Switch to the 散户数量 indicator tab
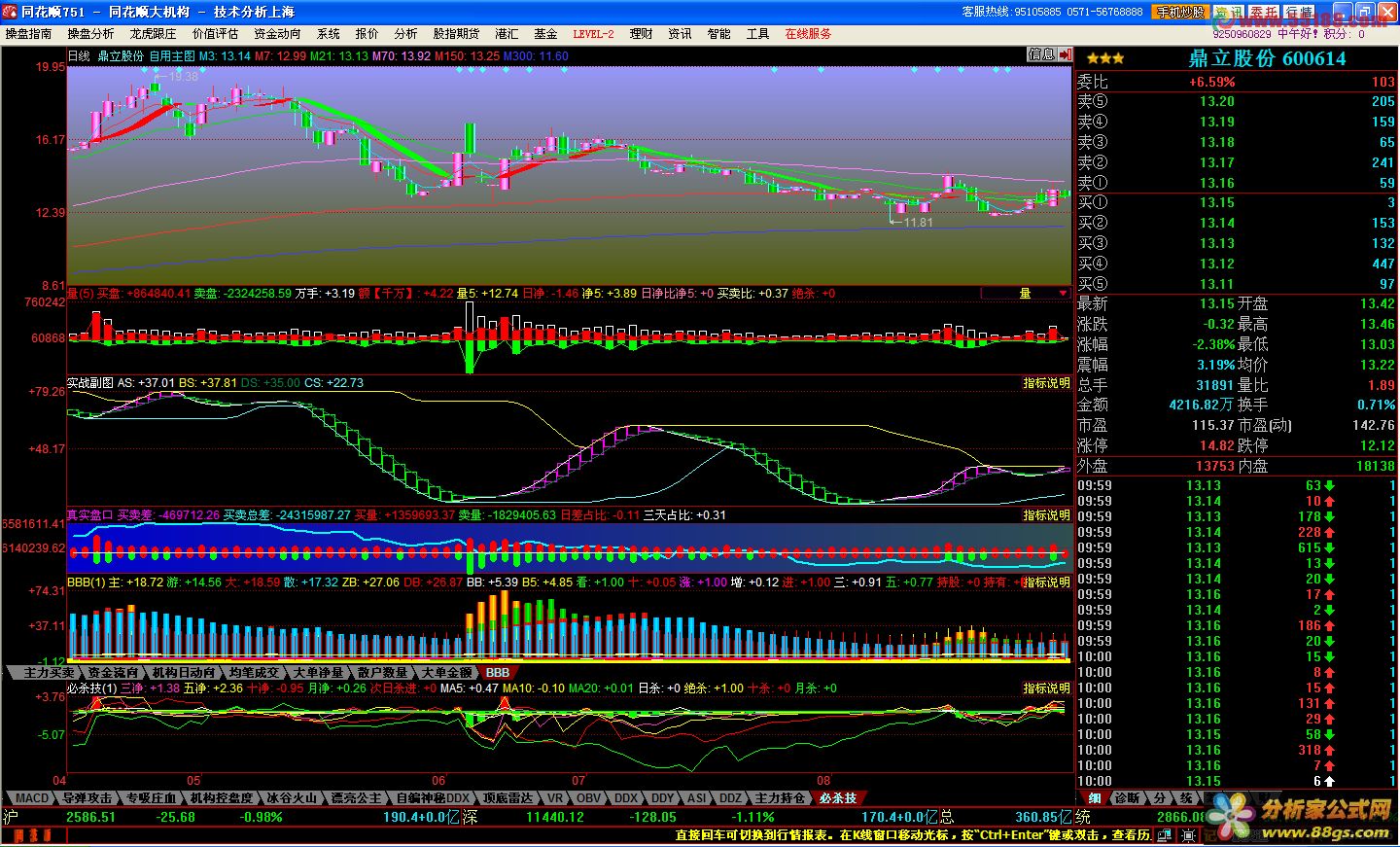 pyautogui.click(x=382, y=672)
